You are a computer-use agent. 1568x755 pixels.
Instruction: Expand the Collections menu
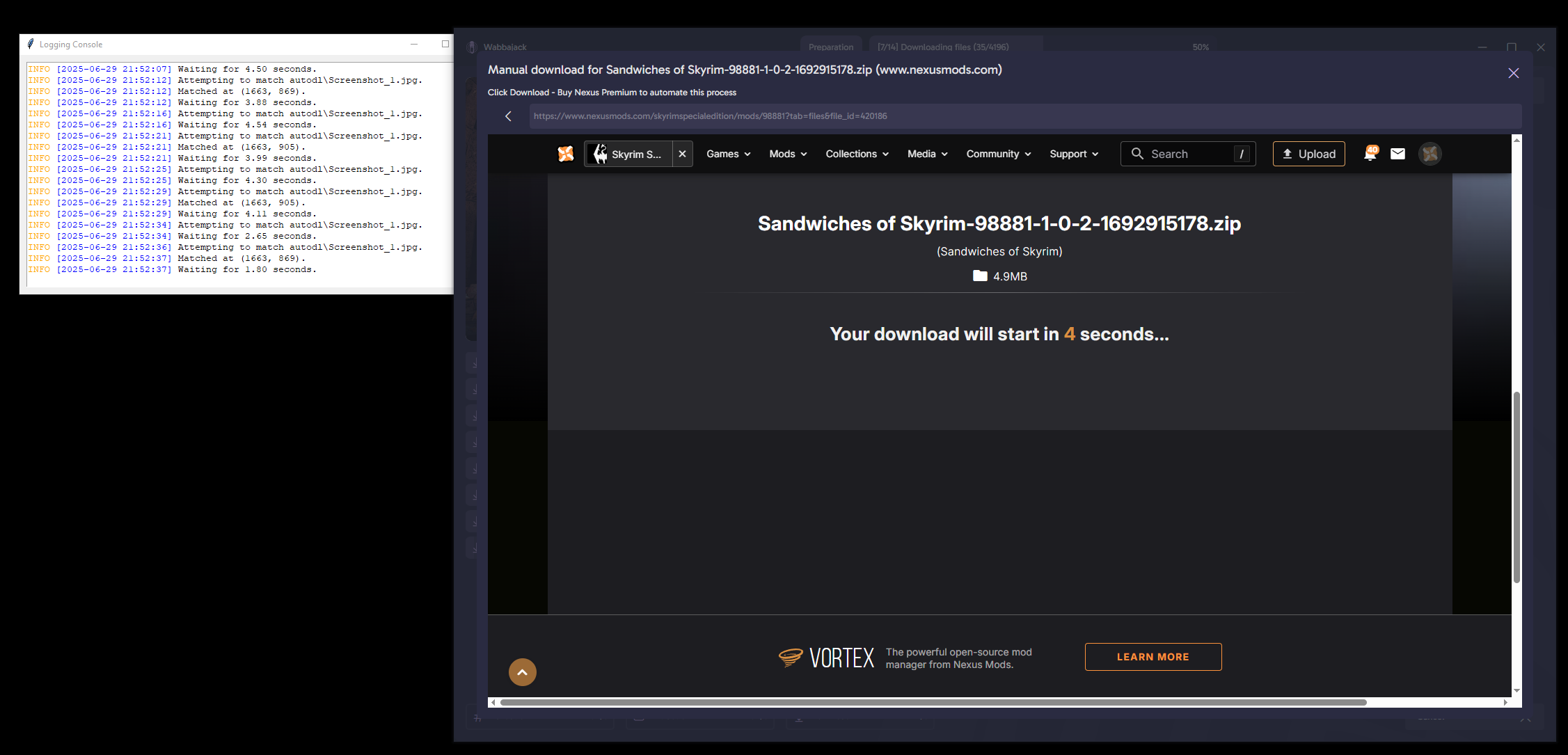[x=857, y=154]
